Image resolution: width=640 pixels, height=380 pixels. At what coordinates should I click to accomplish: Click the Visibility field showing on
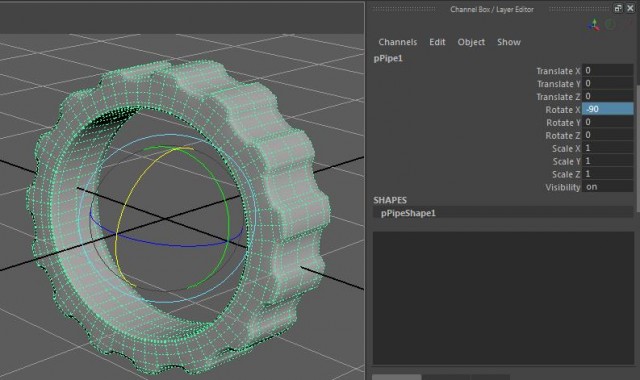608,187
